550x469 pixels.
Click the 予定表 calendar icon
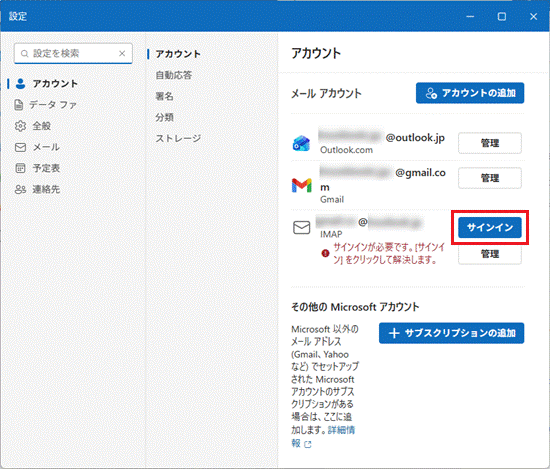[20, 168]
